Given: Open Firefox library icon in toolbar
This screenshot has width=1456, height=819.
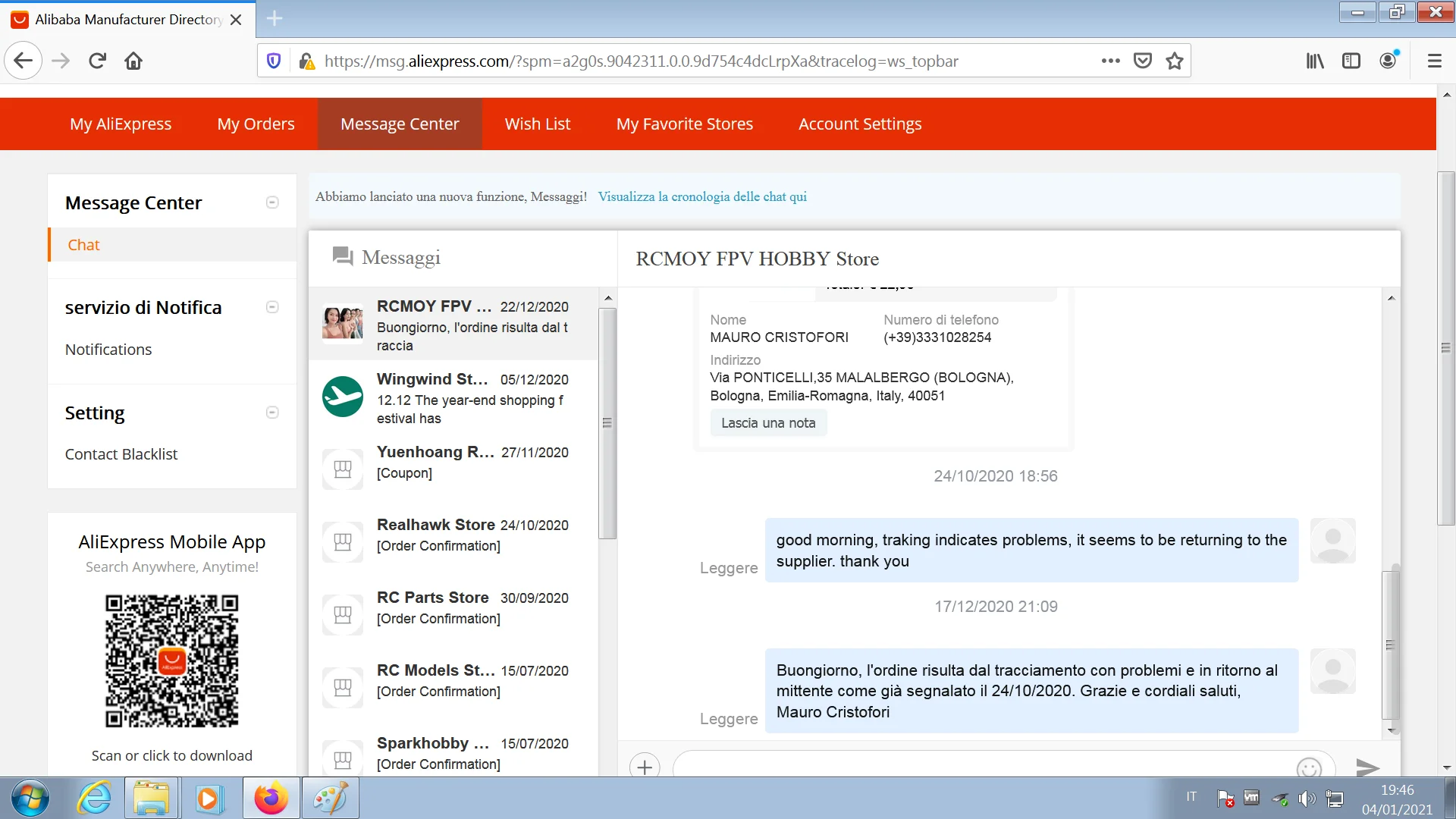Looking at the screenshot, I should tap(1315, 61).
